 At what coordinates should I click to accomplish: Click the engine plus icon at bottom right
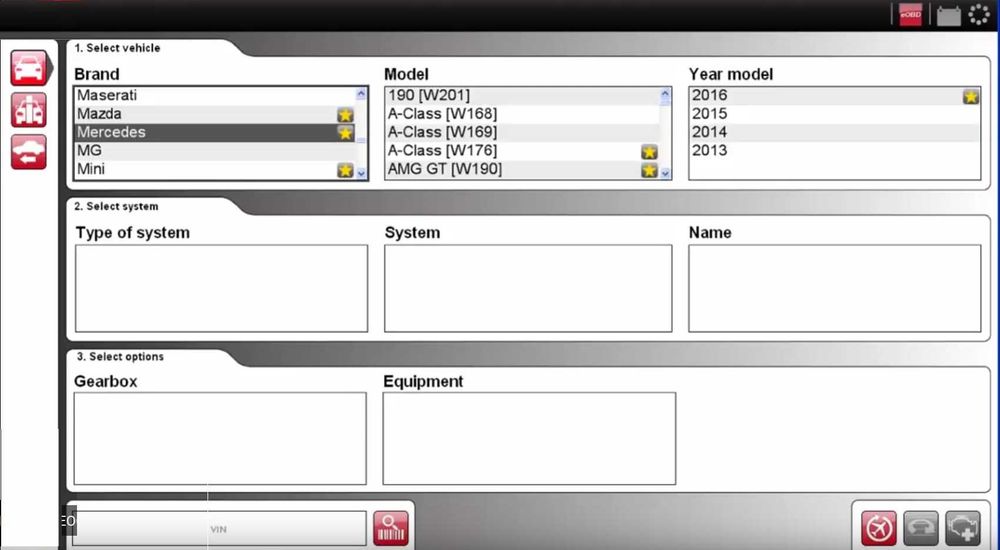(963, 528)
